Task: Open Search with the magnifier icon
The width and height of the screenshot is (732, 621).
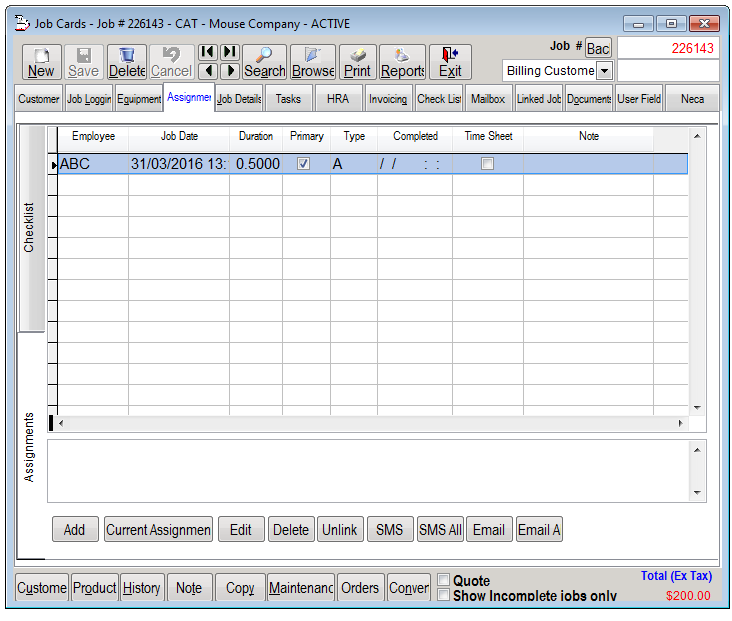Action: [x=264, y=62]
